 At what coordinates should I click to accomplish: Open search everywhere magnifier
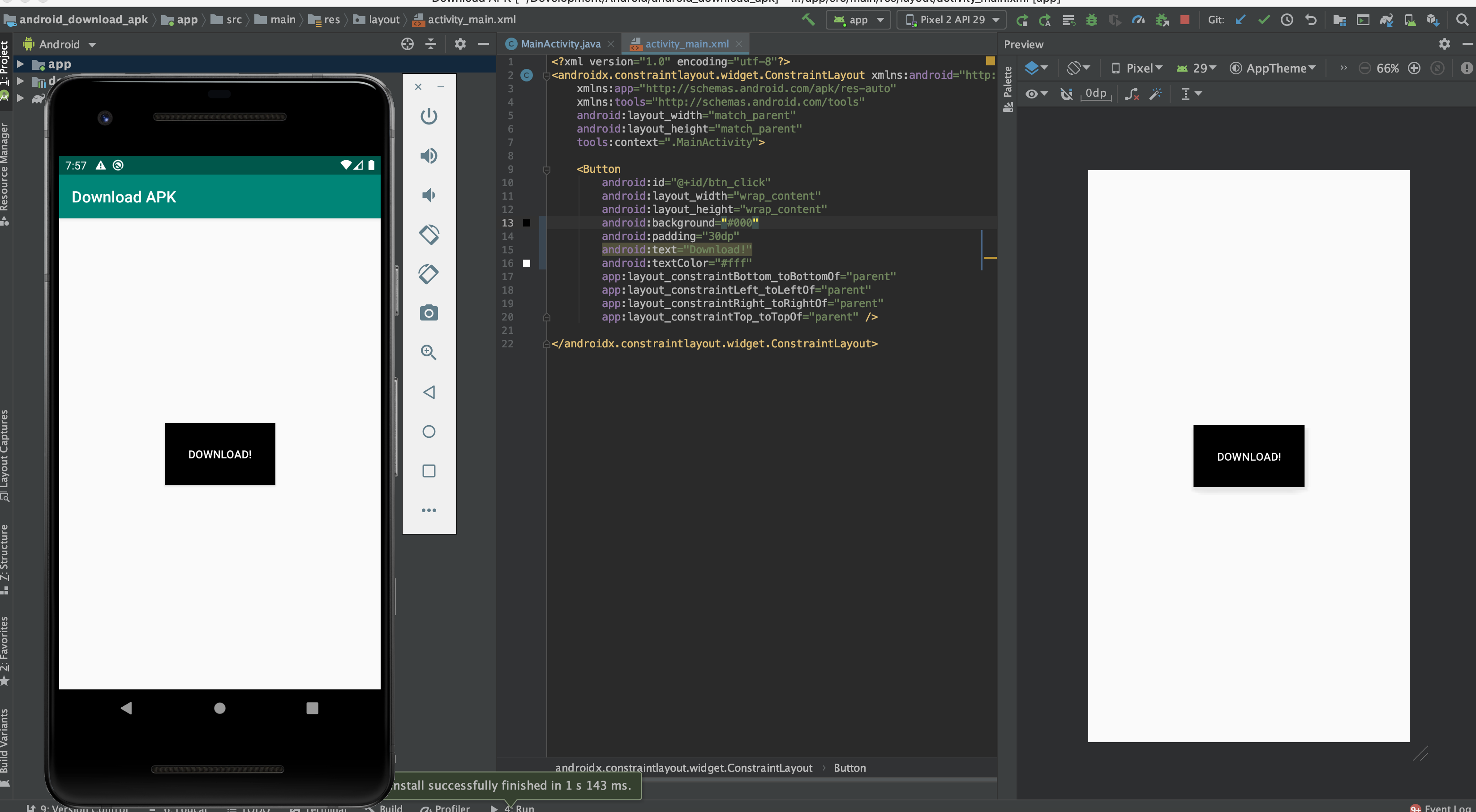(x=1462, y=20)
